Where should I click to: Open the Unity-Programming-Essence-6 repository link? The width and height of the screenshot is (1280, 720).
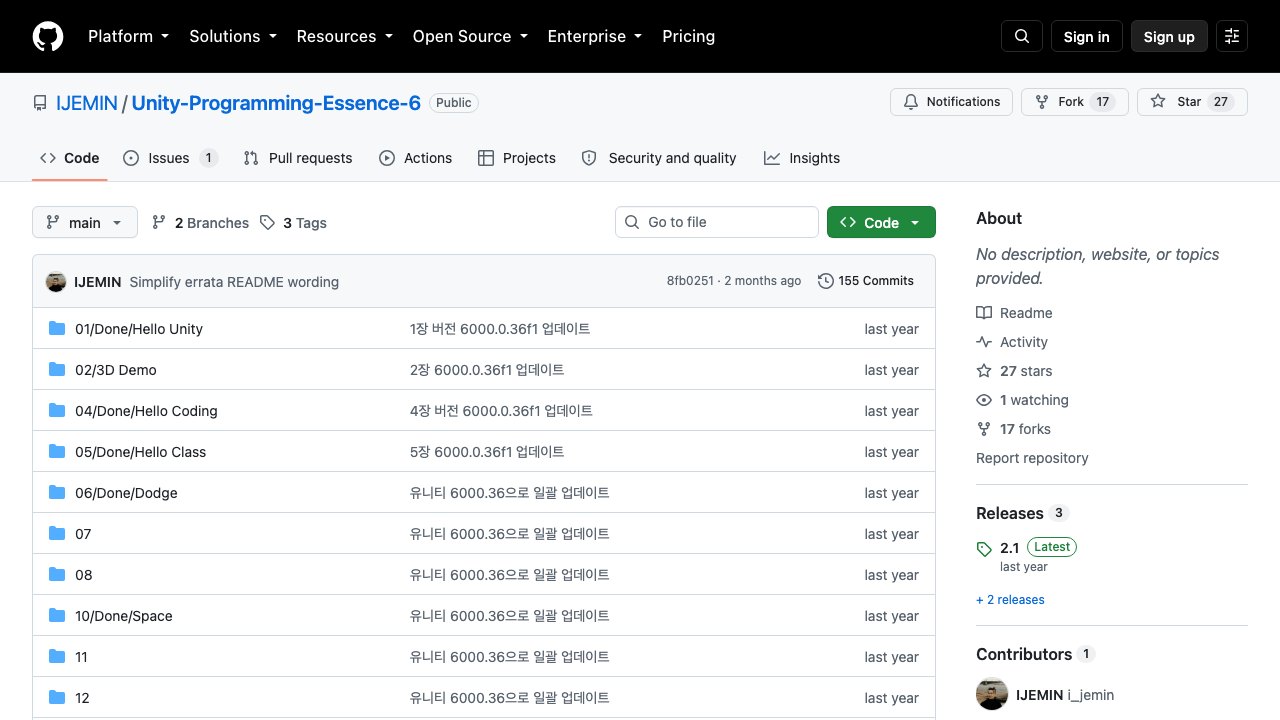coord(276,103)
